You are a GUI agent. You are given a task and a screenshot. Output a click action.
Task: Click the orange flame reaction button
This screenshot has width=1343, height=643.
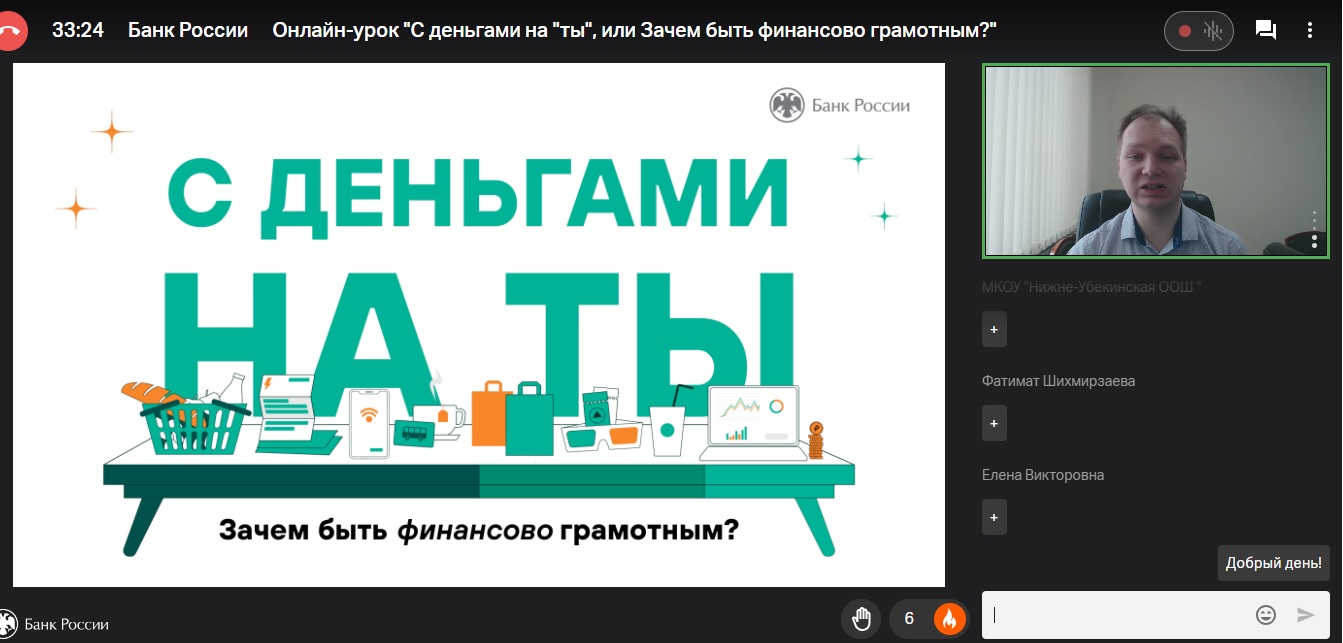949,619
